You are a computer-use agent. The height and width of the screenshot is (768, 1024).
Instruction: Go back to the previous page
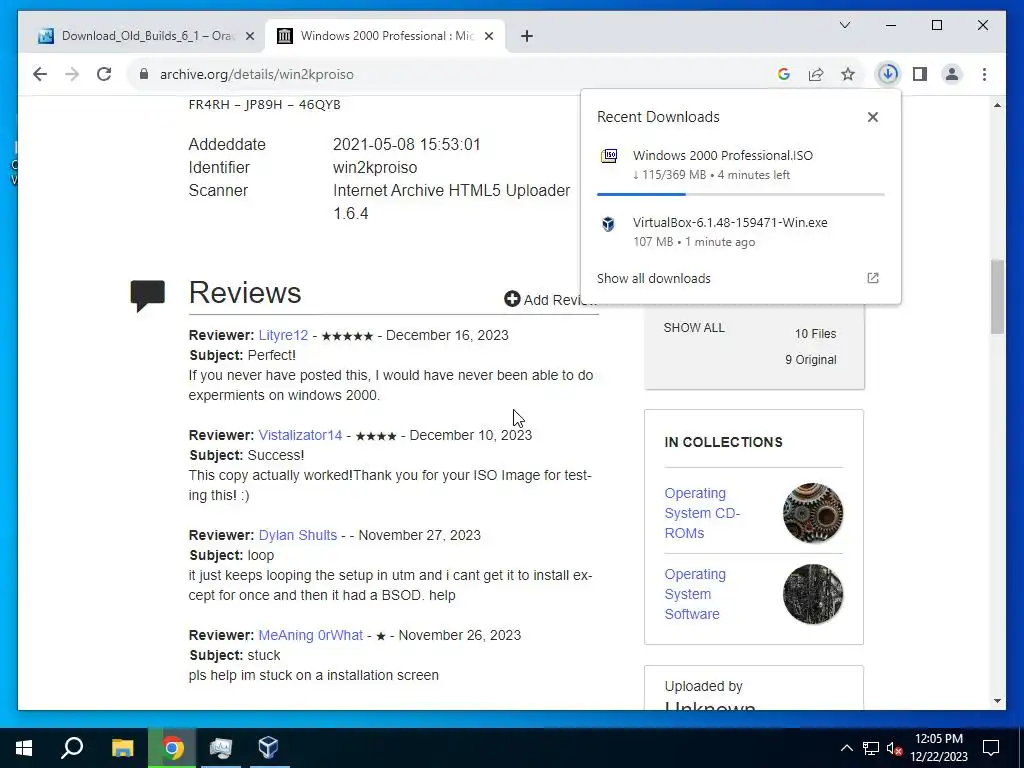coord(40,74)
